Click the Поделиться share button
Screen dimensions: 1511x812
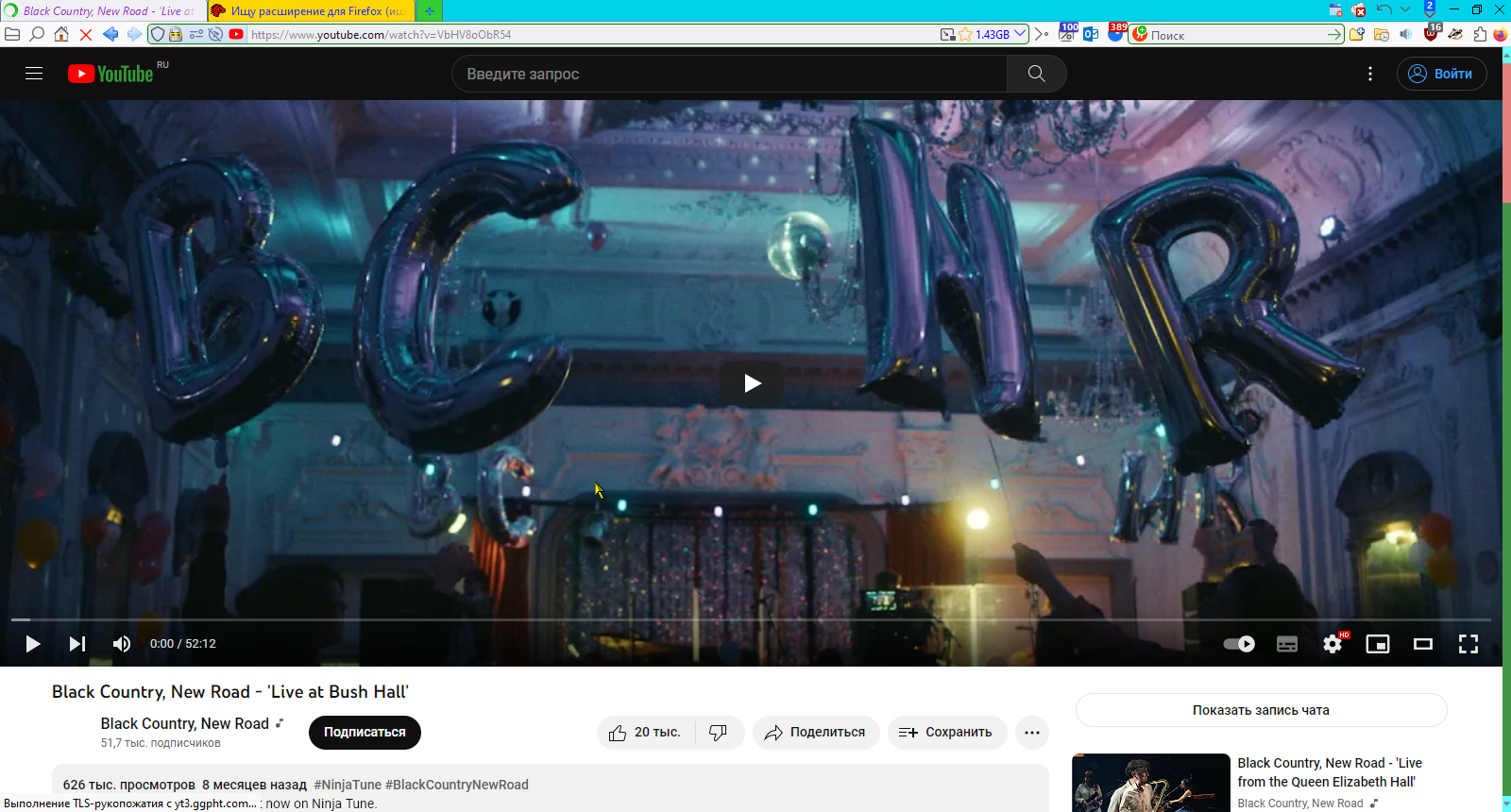click(816, 733)
